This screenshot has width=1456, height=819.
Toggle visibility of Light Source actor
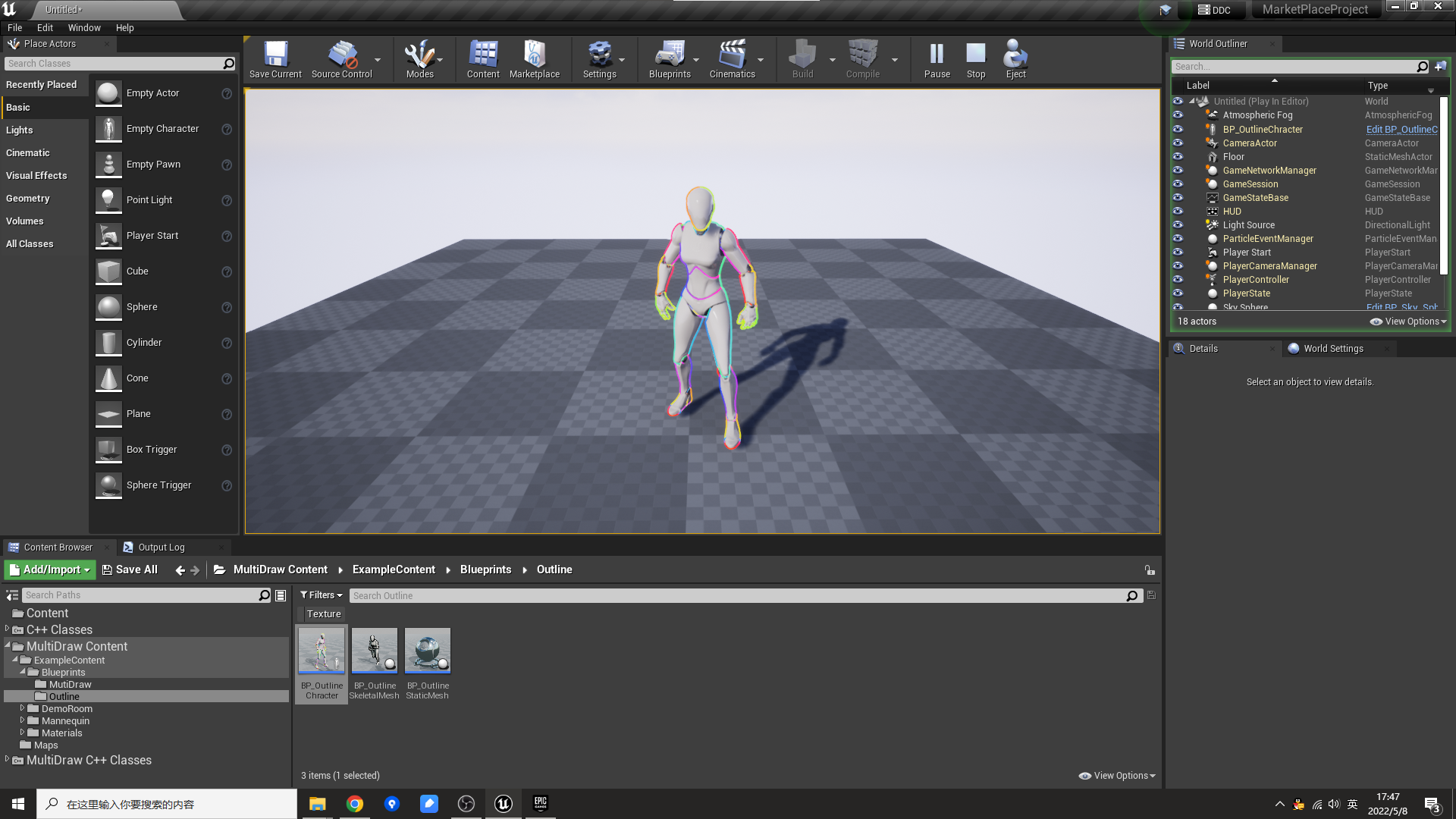click(1178, 225)
